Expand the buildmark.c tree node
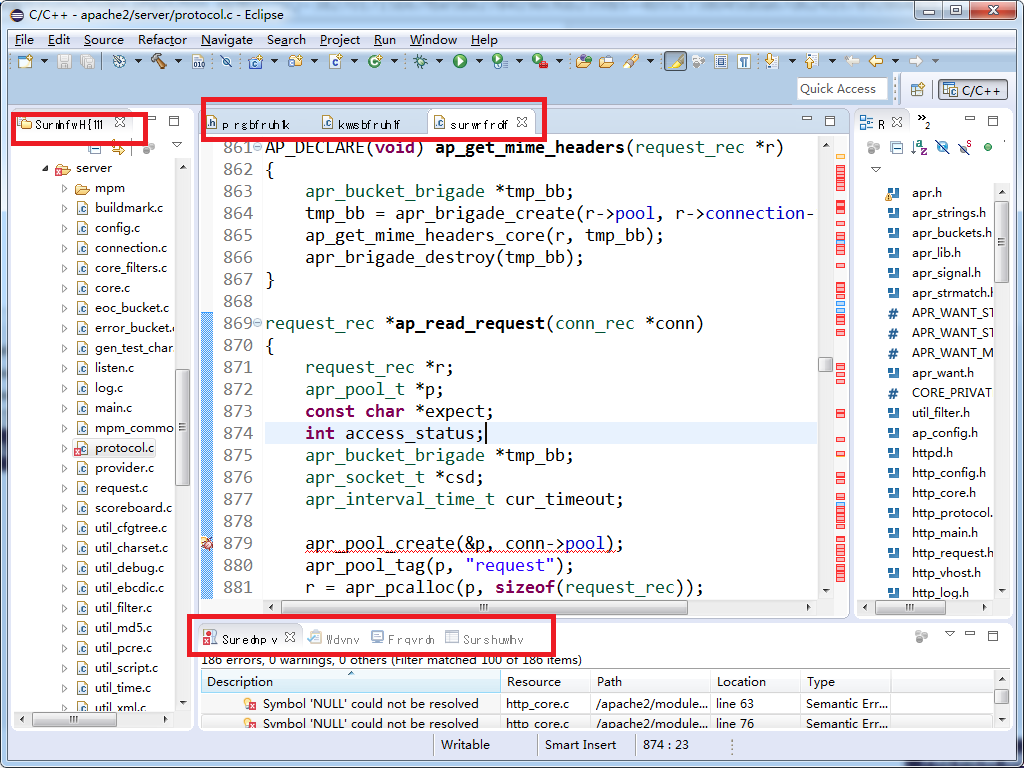This screenshot has height=768, width=1024. click(x=64, y=208)
